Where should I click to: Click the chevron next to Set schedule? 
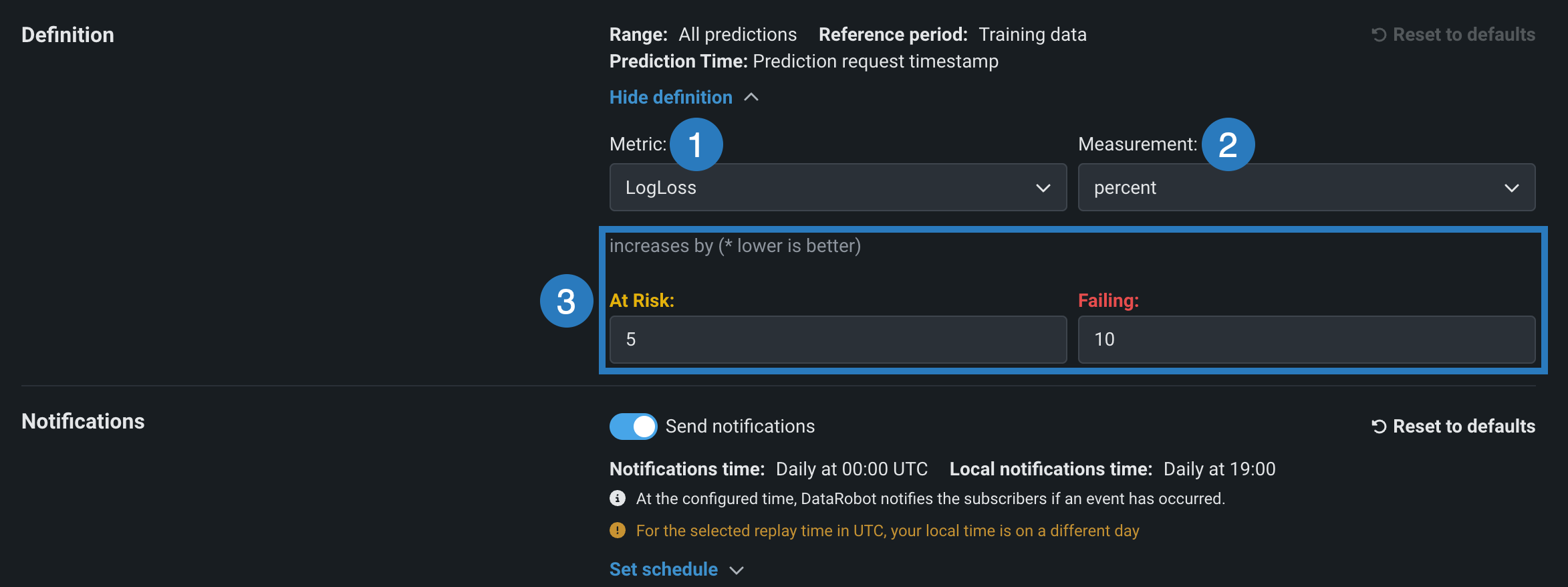click(x=737, y=570)
